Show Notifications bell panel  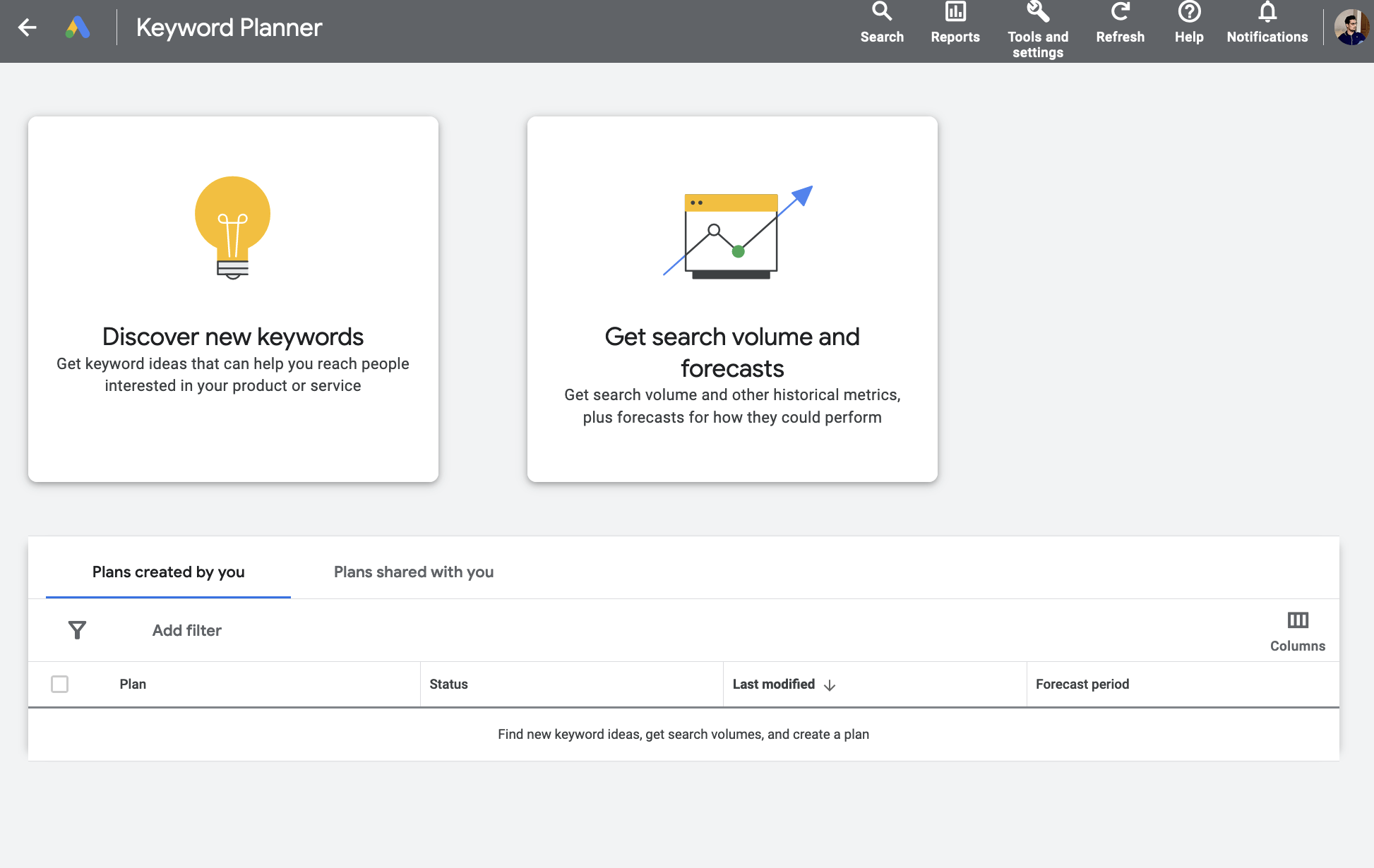click(x=1267, y=24)
